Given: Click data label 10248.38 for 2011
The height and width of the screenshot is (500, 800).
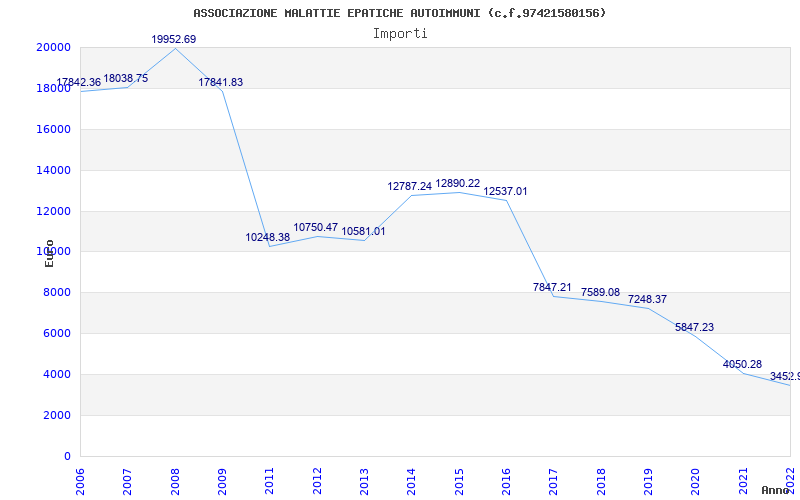Looking at the screenshot, I should [267, 237].
